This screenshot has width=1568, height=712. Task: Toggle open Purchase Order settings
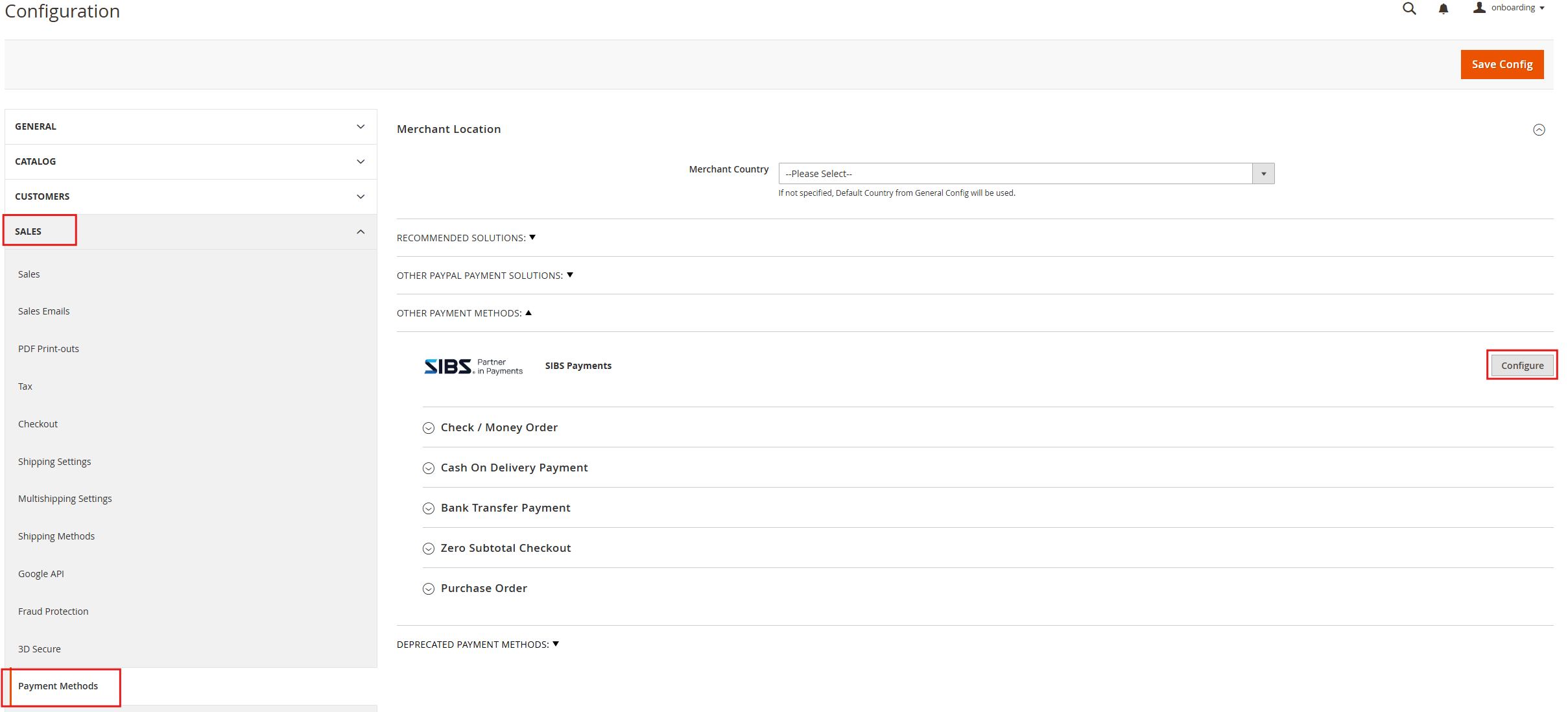[483, 589]
